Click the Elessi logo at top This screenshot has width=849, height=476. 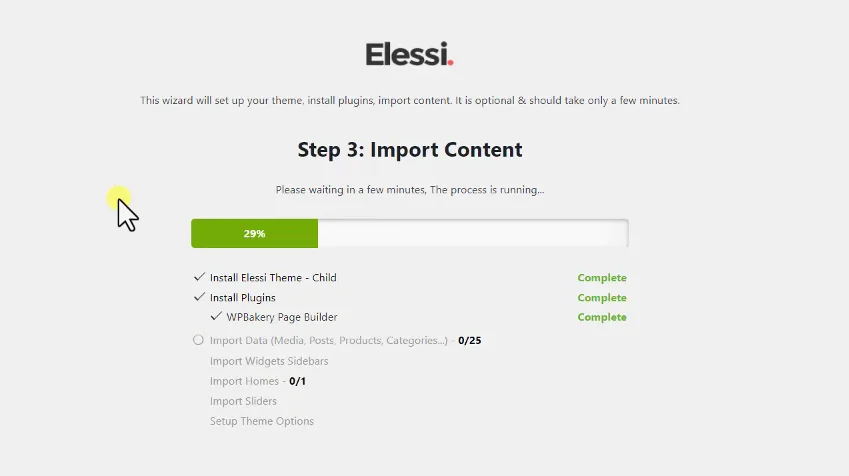tap(409, 54)
